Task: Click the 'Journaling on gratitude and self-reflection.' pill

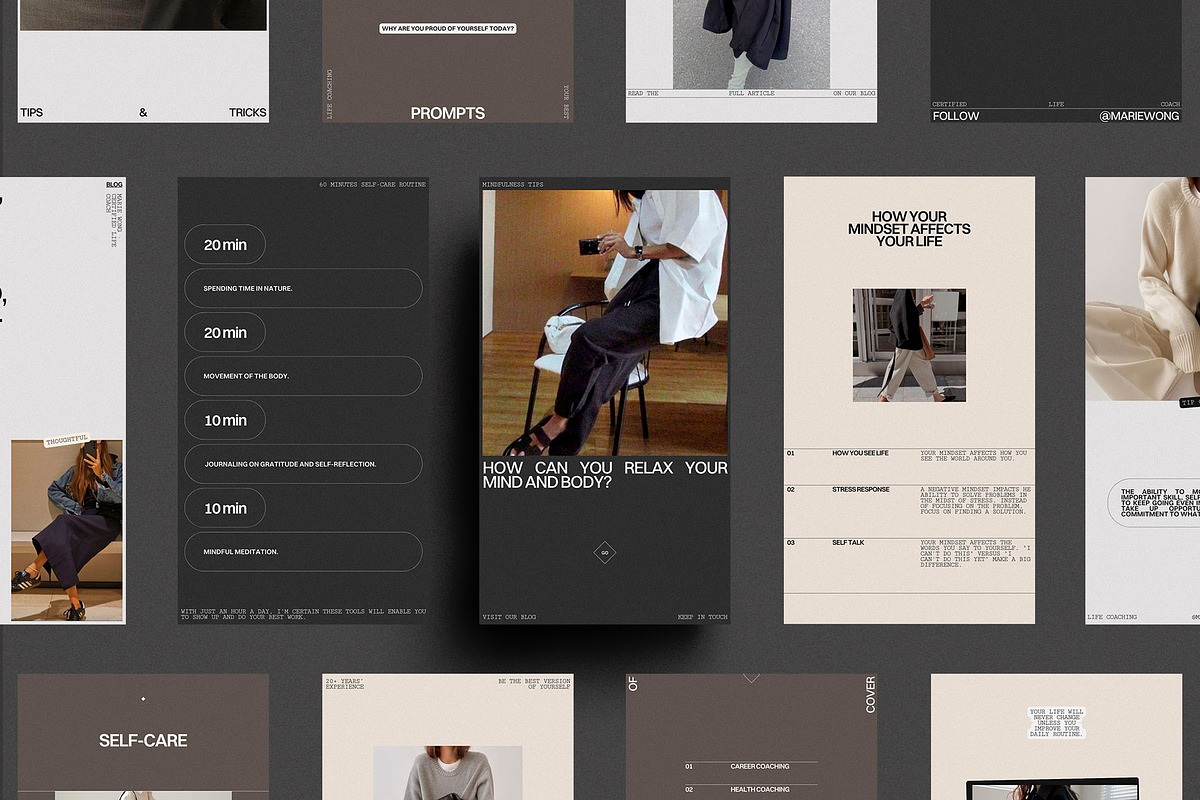Action: pos(303,464)
